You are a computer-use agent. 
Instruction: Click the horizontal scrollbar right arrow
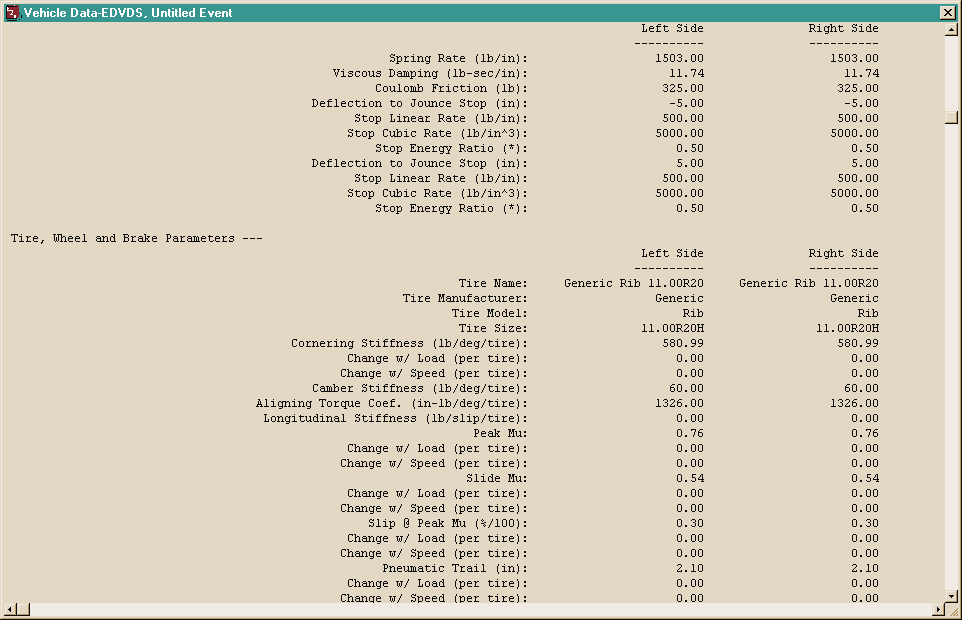pyautogui.click(x=938, y=609)
